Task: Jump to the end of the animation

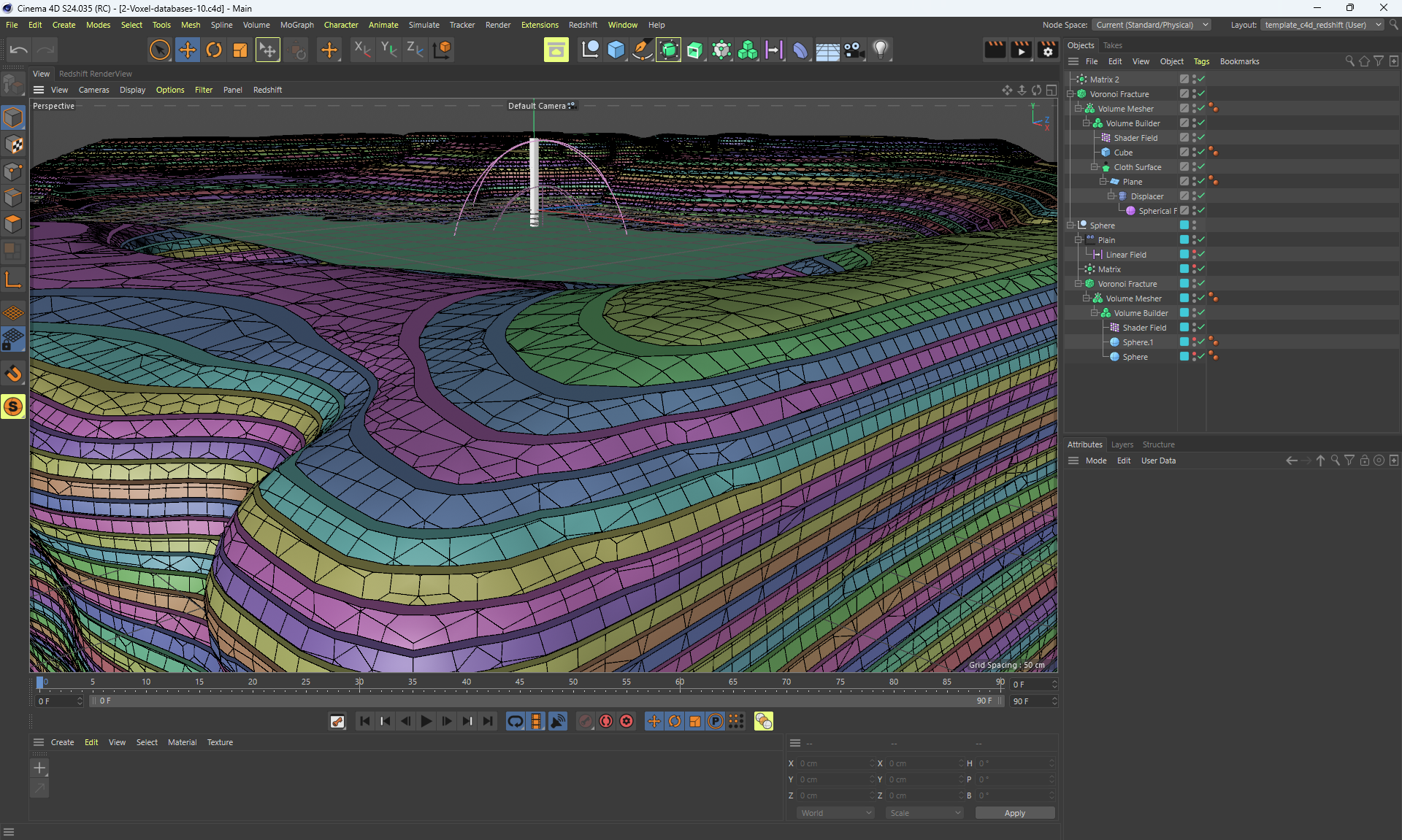Action: [x=488, y=721]
